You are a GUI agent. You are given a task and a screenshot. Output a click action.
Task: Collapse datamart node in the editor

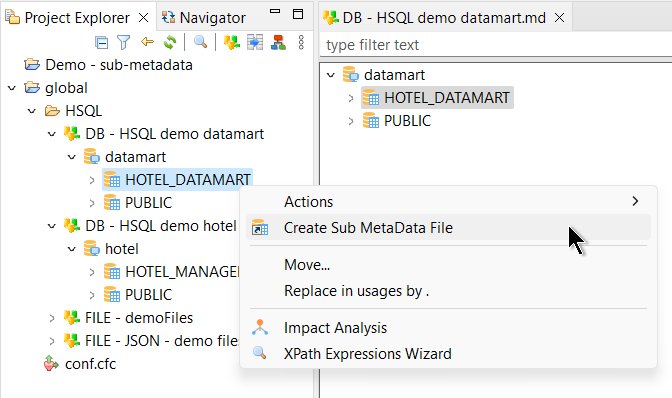coord(331,75)
